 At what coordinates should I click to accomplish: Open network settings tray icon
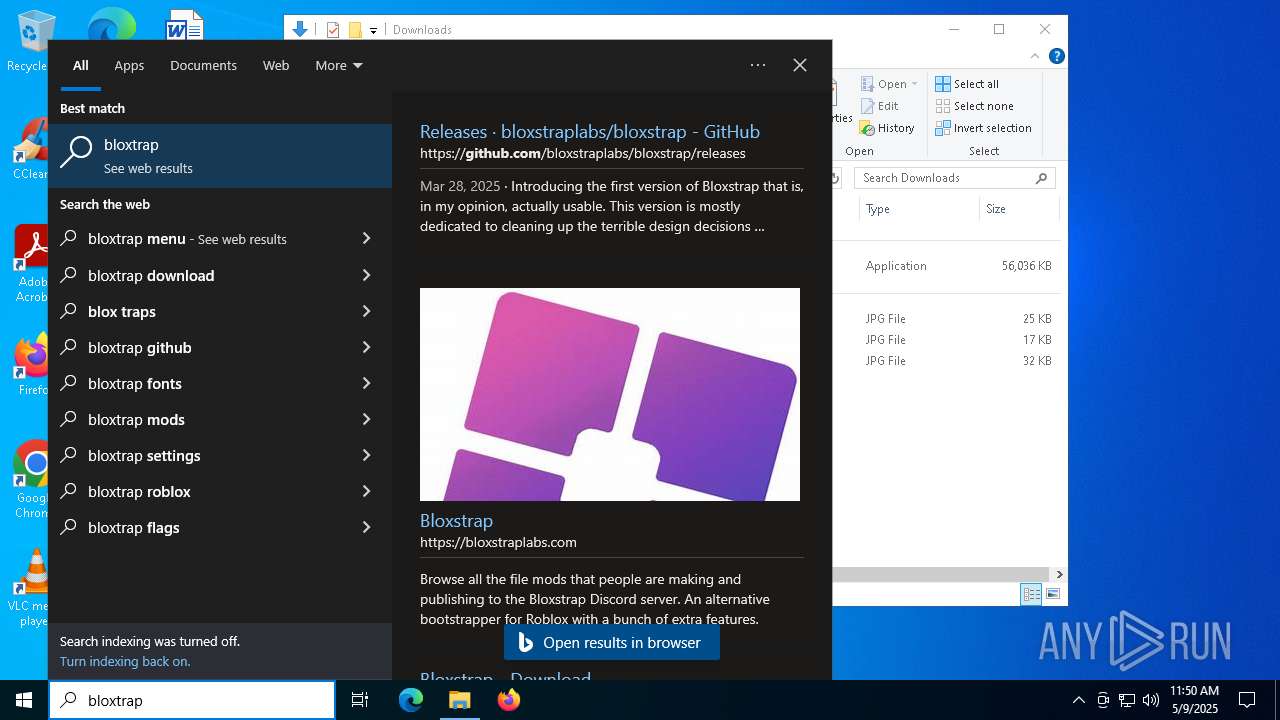(1126, 700)
